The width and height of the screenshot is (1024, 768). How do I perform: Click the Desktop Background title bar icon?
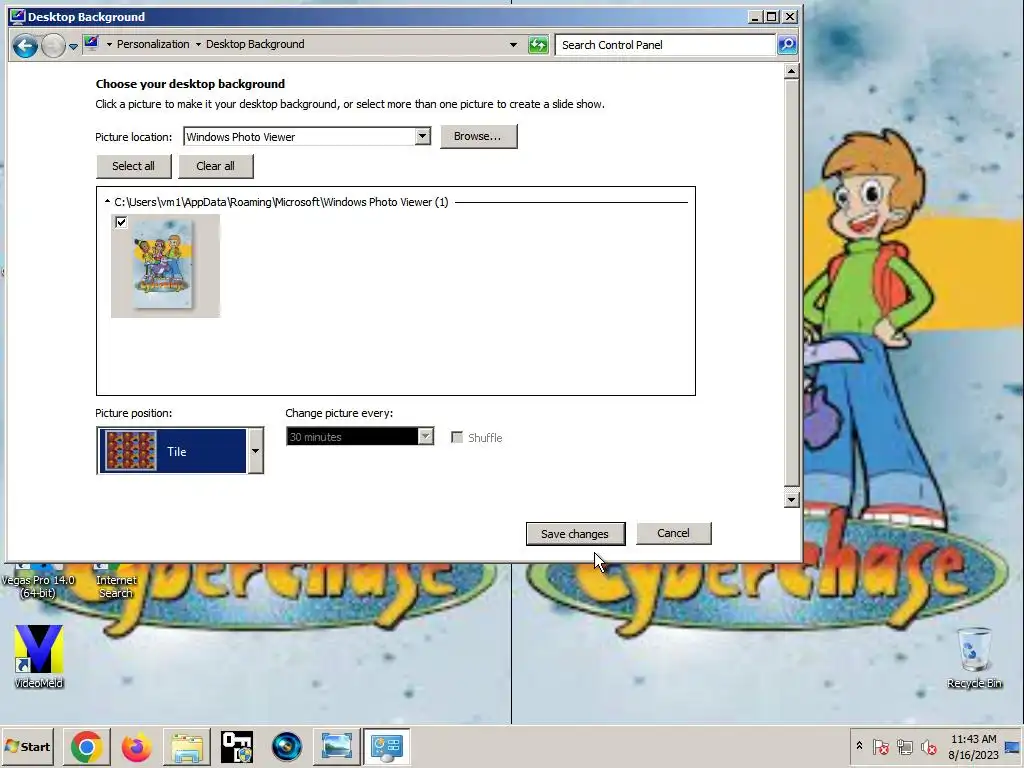18,16
